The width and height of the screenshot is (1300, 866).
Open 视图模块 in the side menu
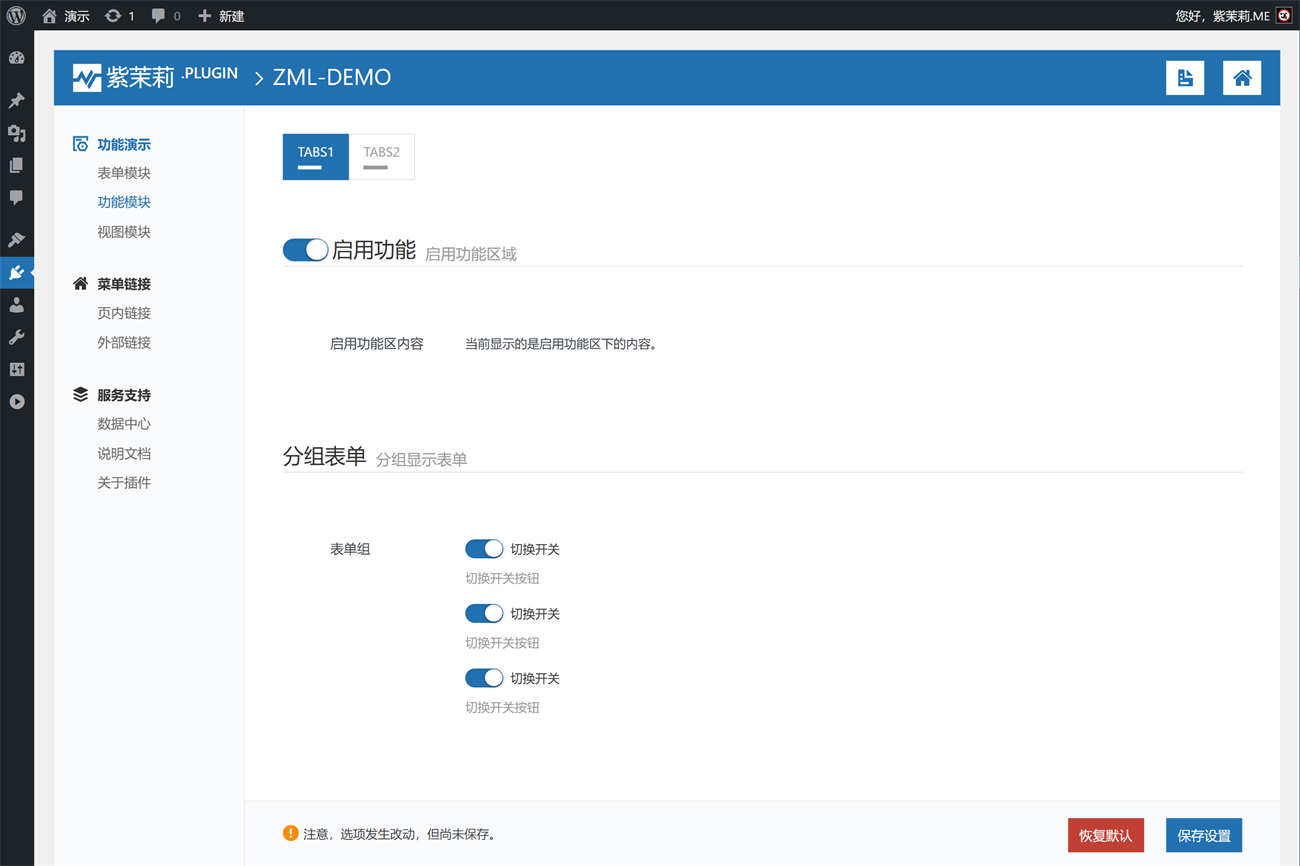124,232
